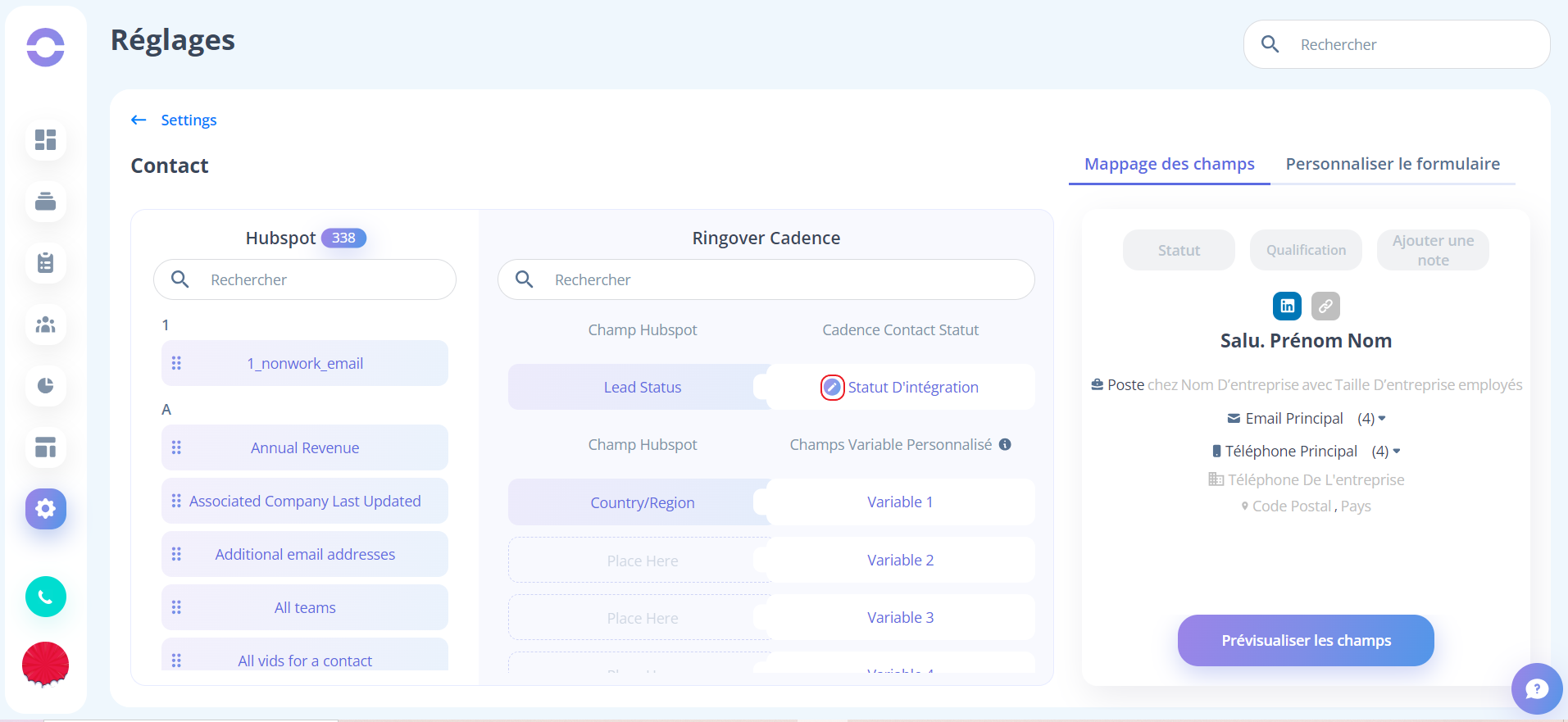Select the Additional email addresses field

tap(305, 554)
